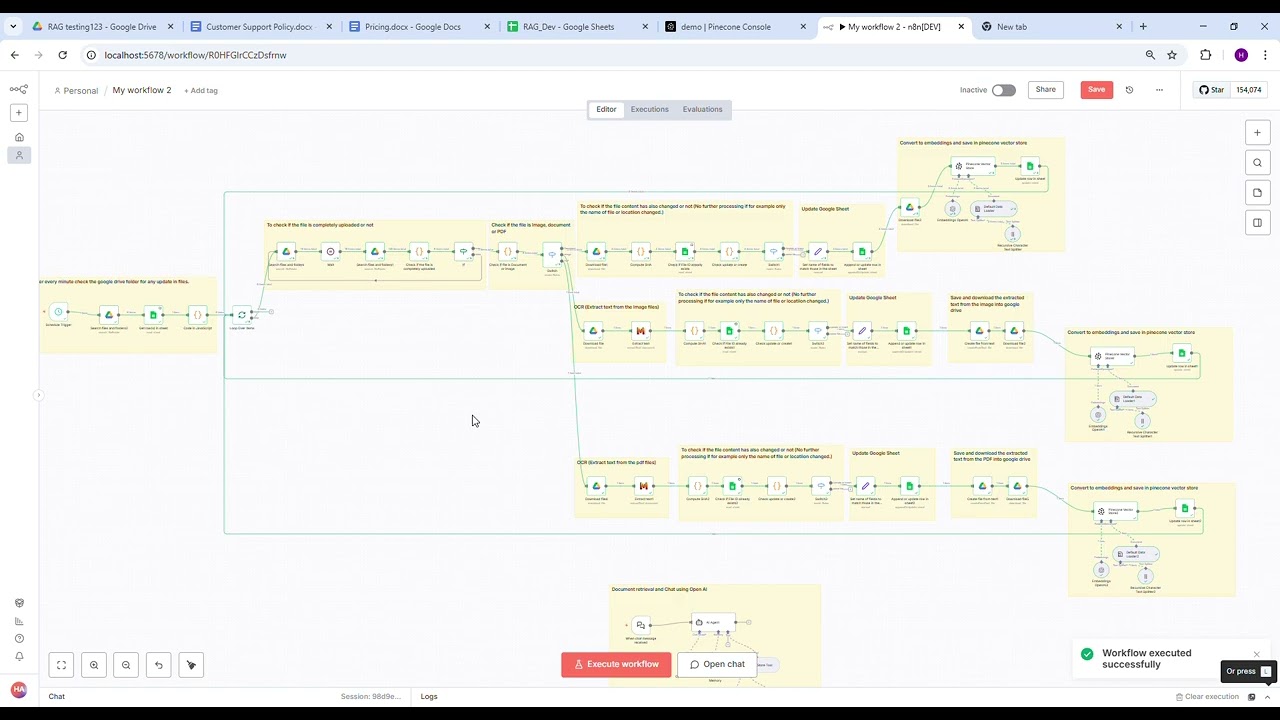The height and width of the screenshot is (720, 1280).
Task: Open the Personal projects icon in sidebar
Action: (x=19, y=155)
